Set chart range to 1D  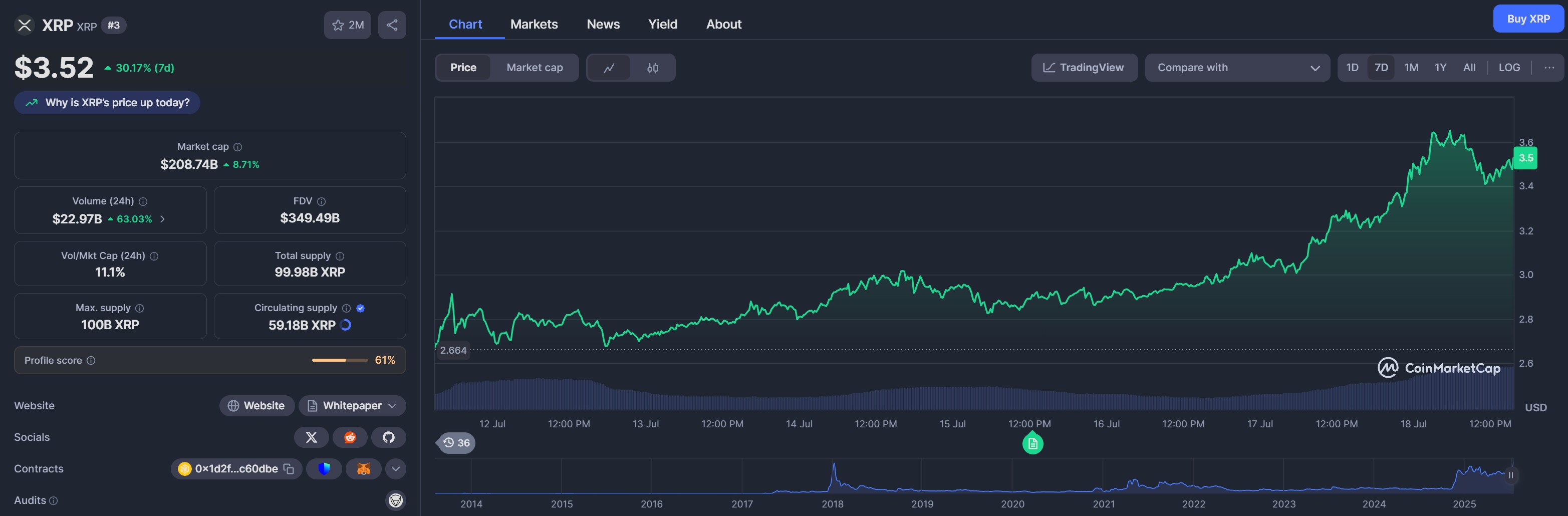click(x=1352, y=68)
